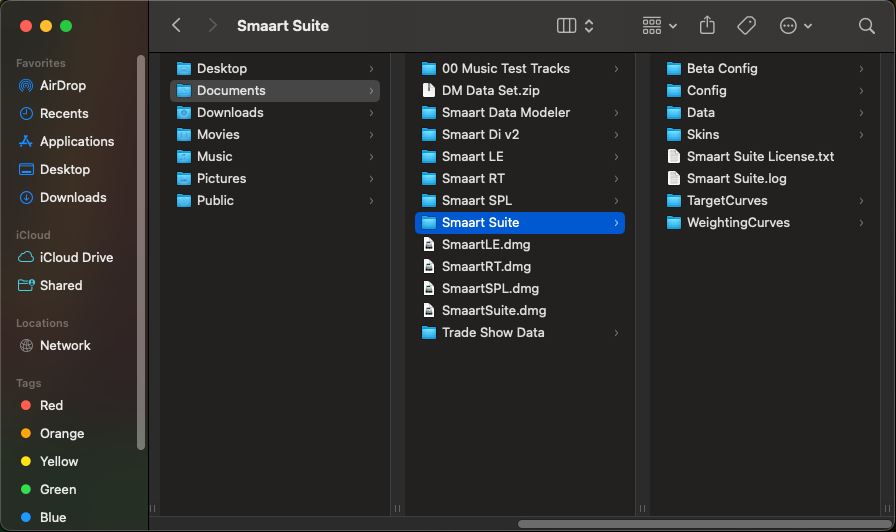Select Smaart Suite License.txt file
This screenshot has width=896, height=532.
coord(765,157)
